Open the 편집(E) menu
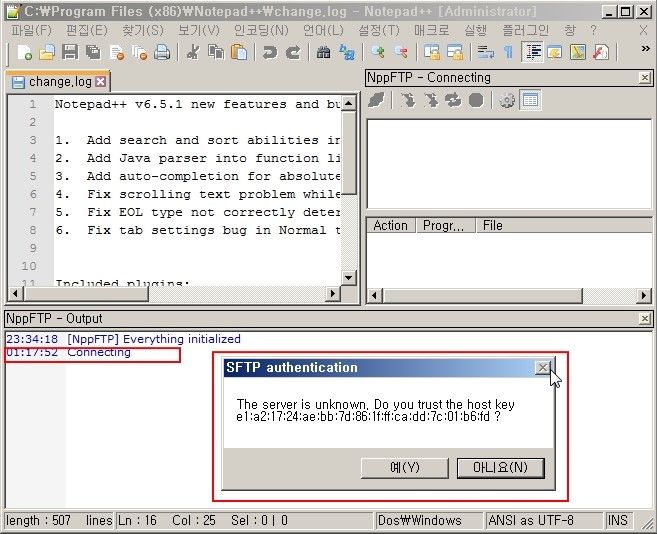The width and height of the screenshot is (657, 534). (86, 30)
